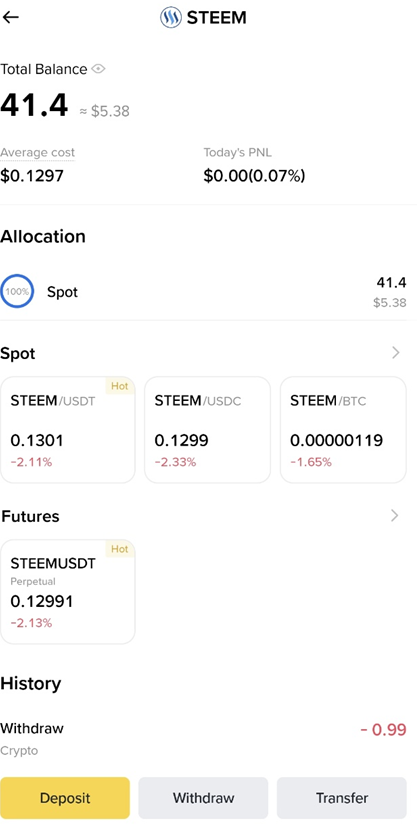Expand the Spot section chevron
Image resolution: width=417 pixels, height=831 pixels.
(395, 353)
